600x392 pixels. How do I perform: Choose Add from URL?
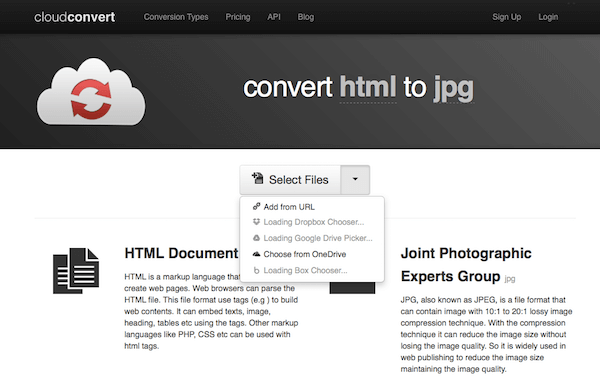tap(312, 207)
